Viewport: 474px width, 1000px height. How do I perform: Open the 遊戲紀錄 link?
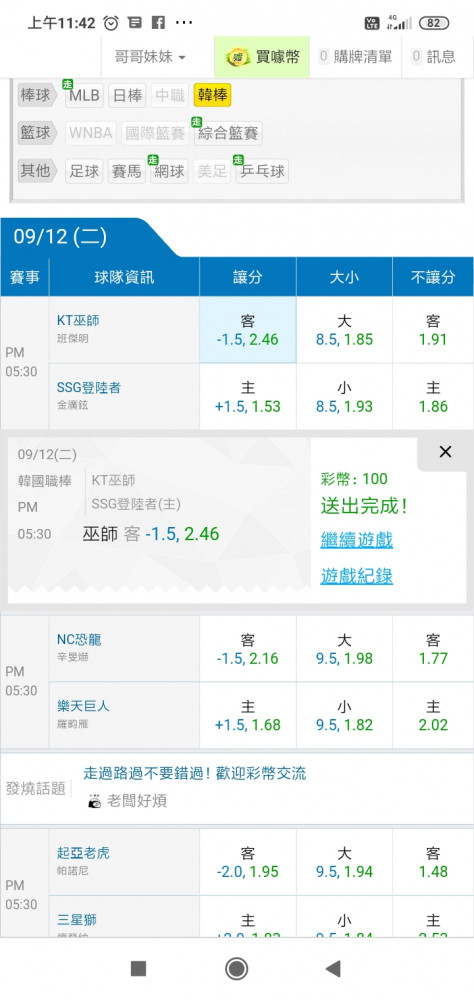[x=357, y=577]
